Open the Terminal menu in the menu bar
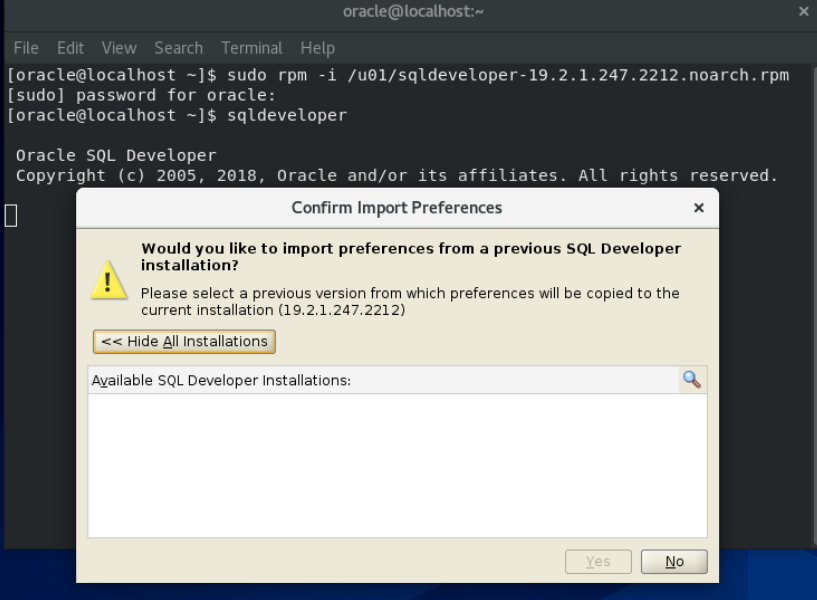The width and height of the screenshot is (817, 600). (251, 47)
